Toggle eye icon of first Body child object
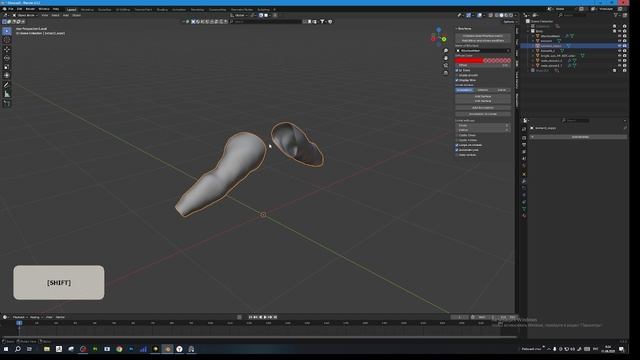Image resolution: width=640 pixels, height=360 pixels. tap(619, 36)
